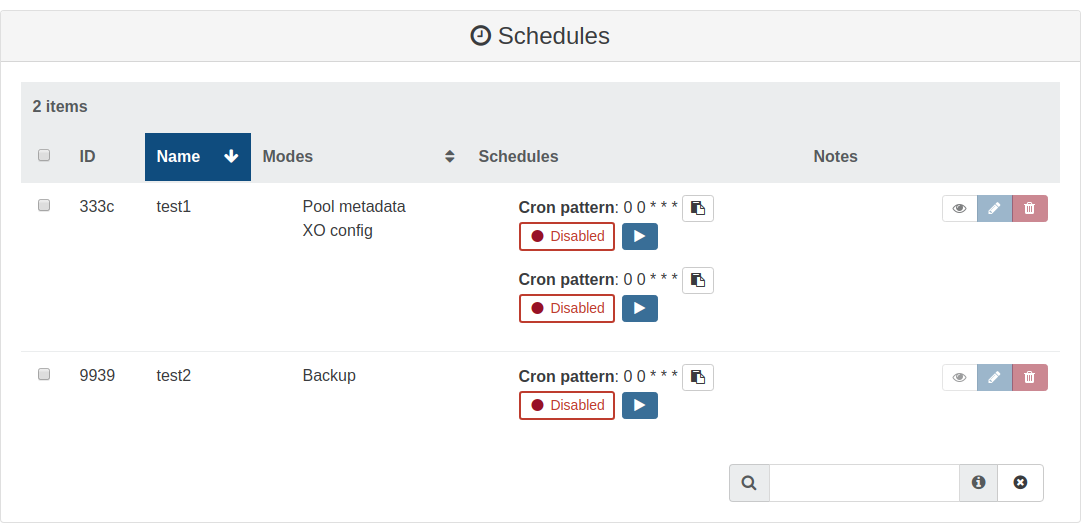Select all jobs with header checkbox
This screenshot has height=532, width=1085.
pyautogui.click(x=44, y=155)
